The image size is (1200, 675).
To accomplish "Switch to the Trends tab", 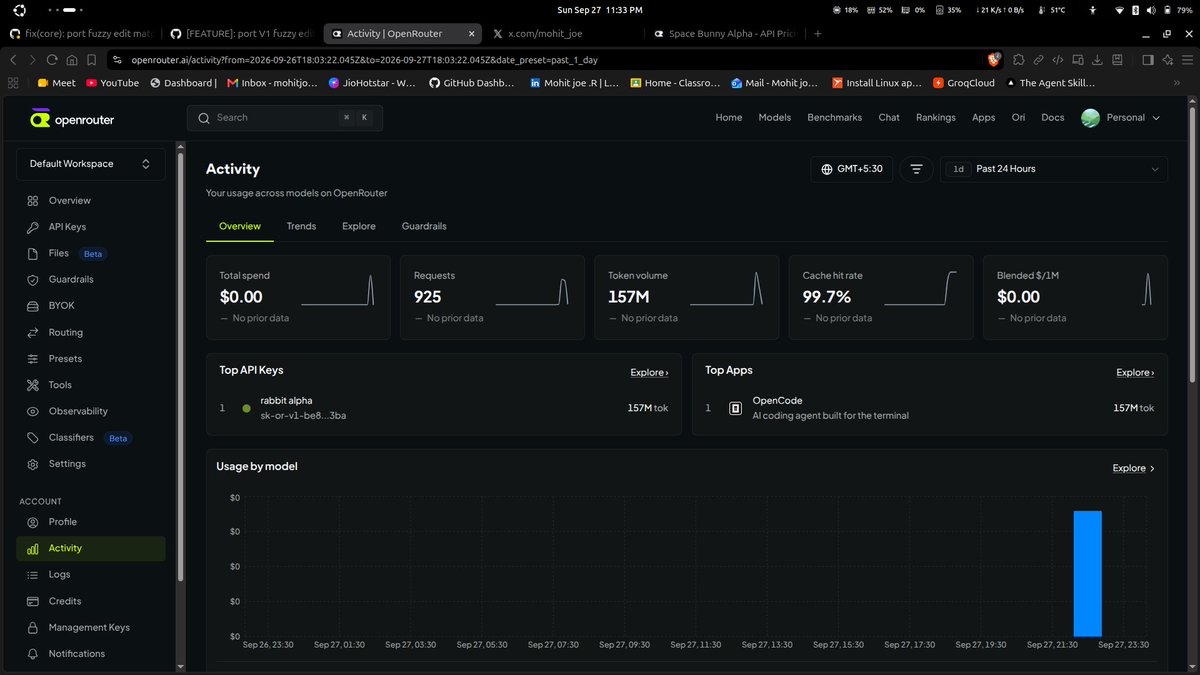I will pyautogui.click(x=301, y=226).
